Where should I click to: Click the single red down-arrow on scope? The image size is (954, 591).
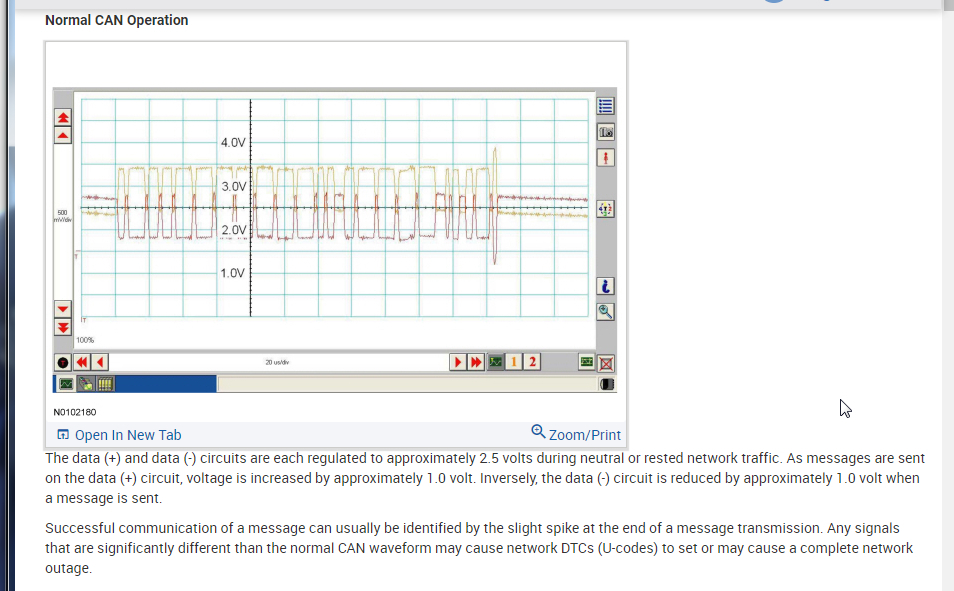click(63, 309)
